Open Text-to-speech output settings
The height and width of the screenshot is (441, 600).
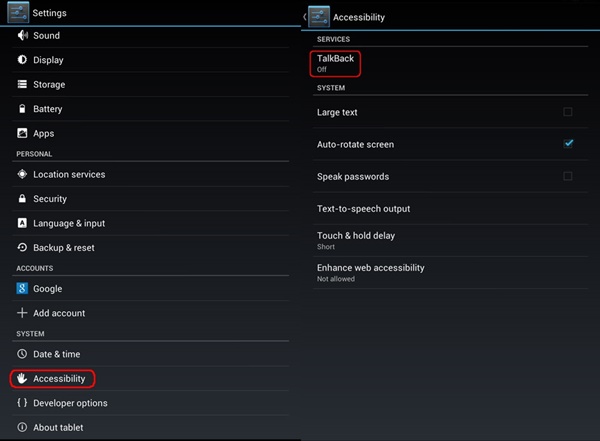[450, 208]
